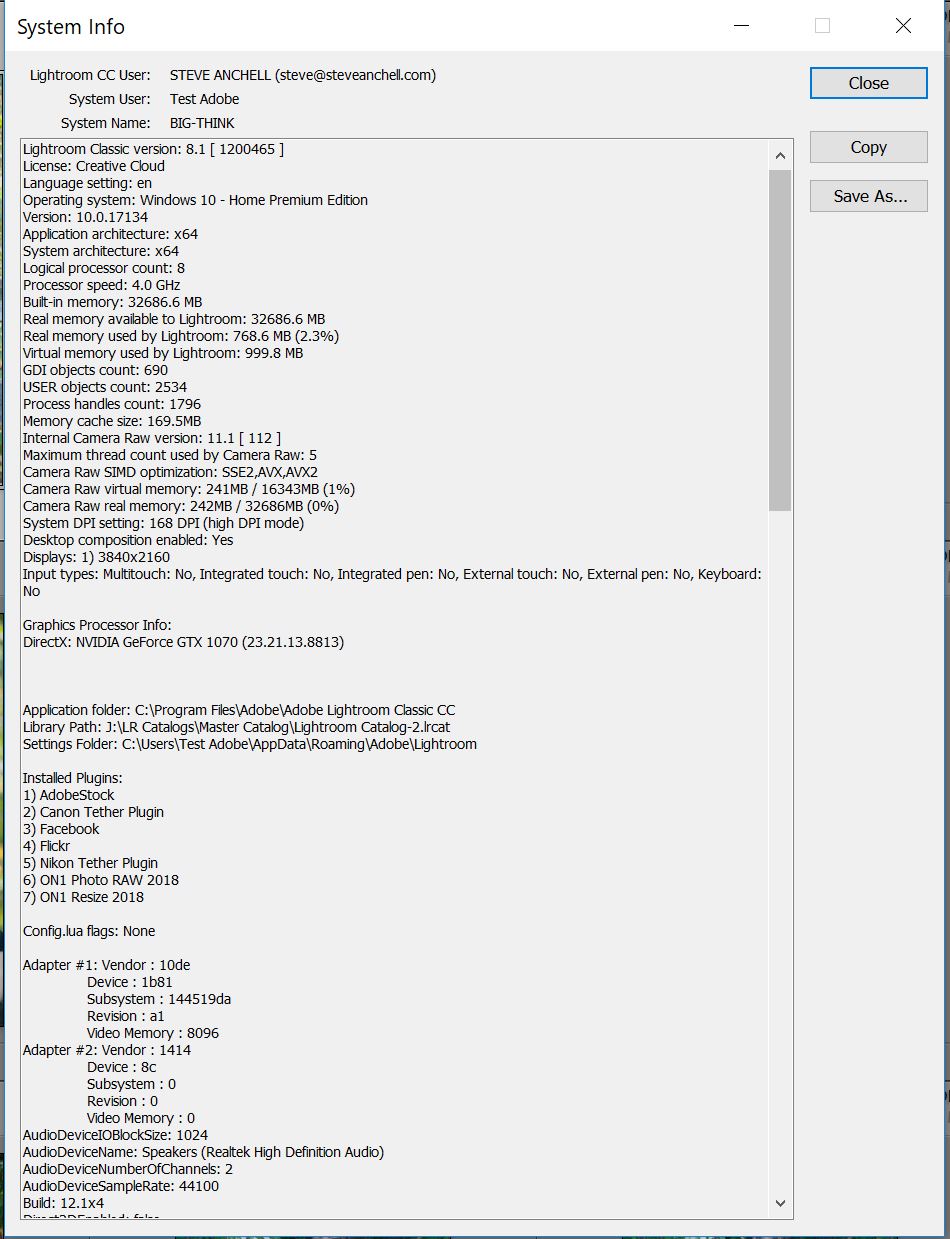Click the Logical processor count: 8 line

(x=104, y=268)
